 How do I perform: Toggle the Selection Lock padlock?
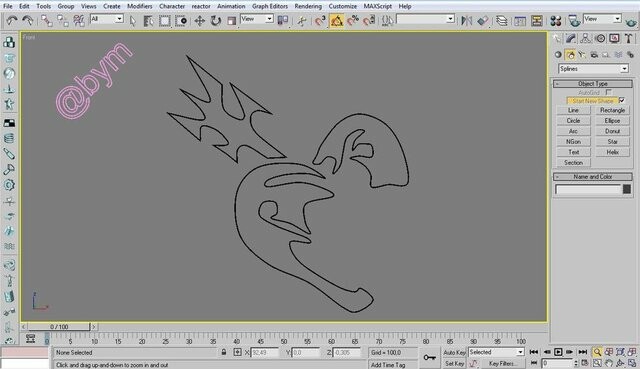click(x=224, y=352)
